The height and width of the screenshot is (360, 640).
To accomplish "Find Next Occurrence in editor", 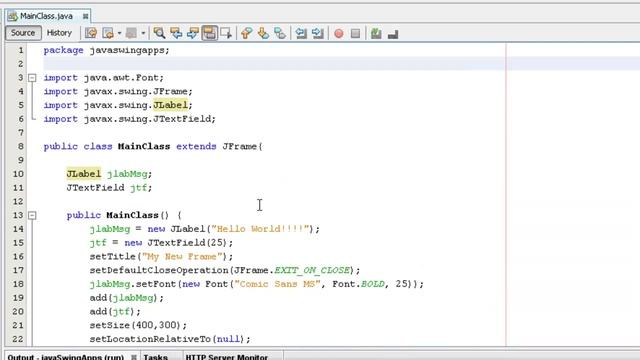I will (193, 33).
